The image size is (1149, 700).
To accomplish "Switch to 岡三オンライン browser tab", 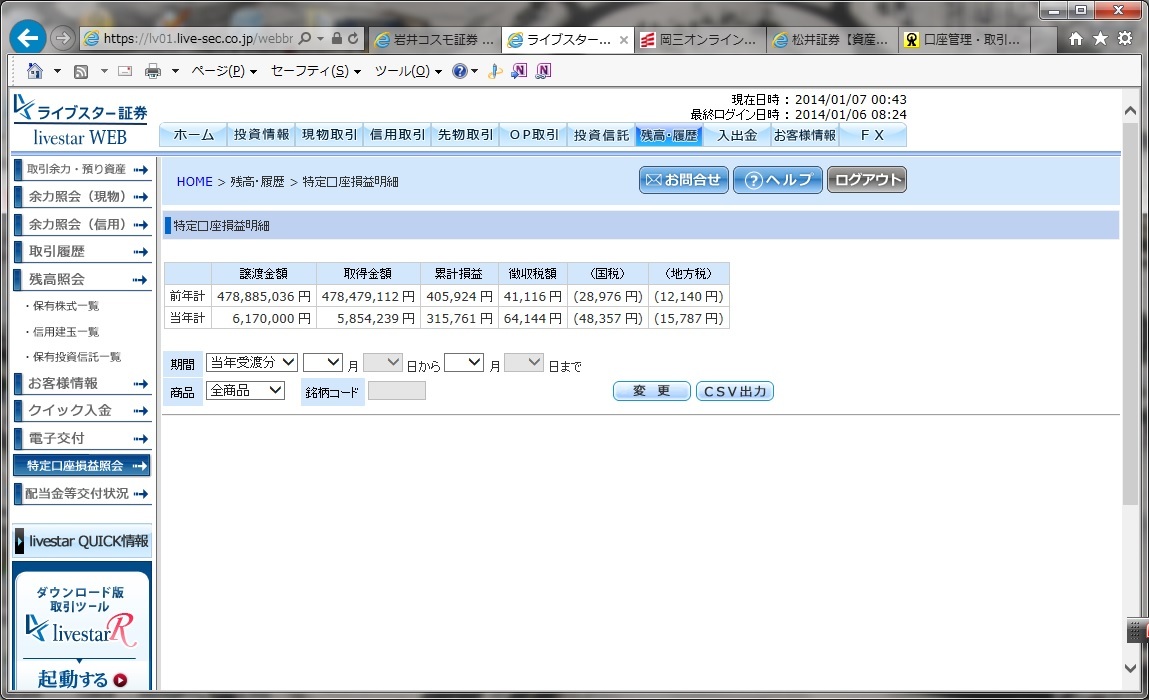I will [701, 40].
